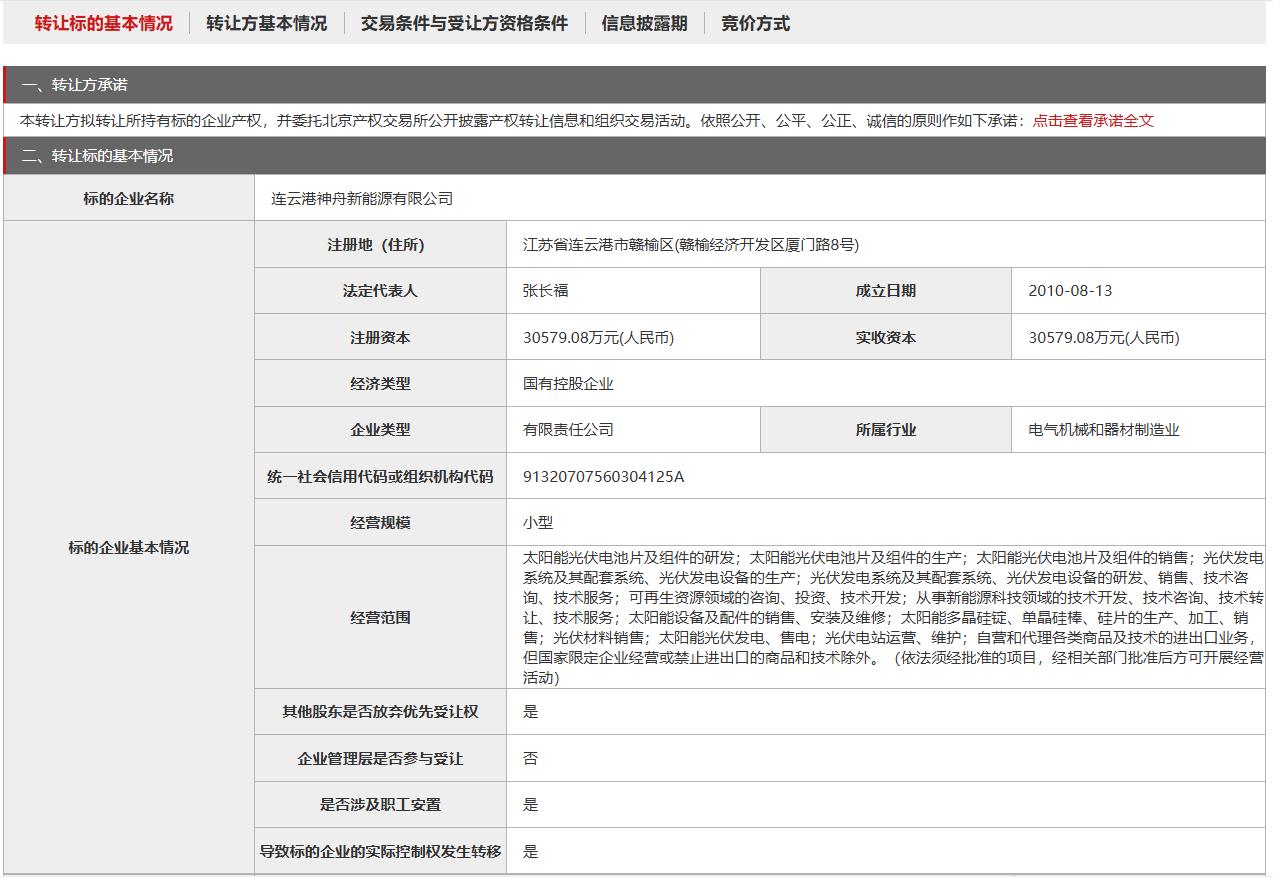The image size is (1273, 877).
Task: Click the 企业类型 label
Action: (380, 430)
